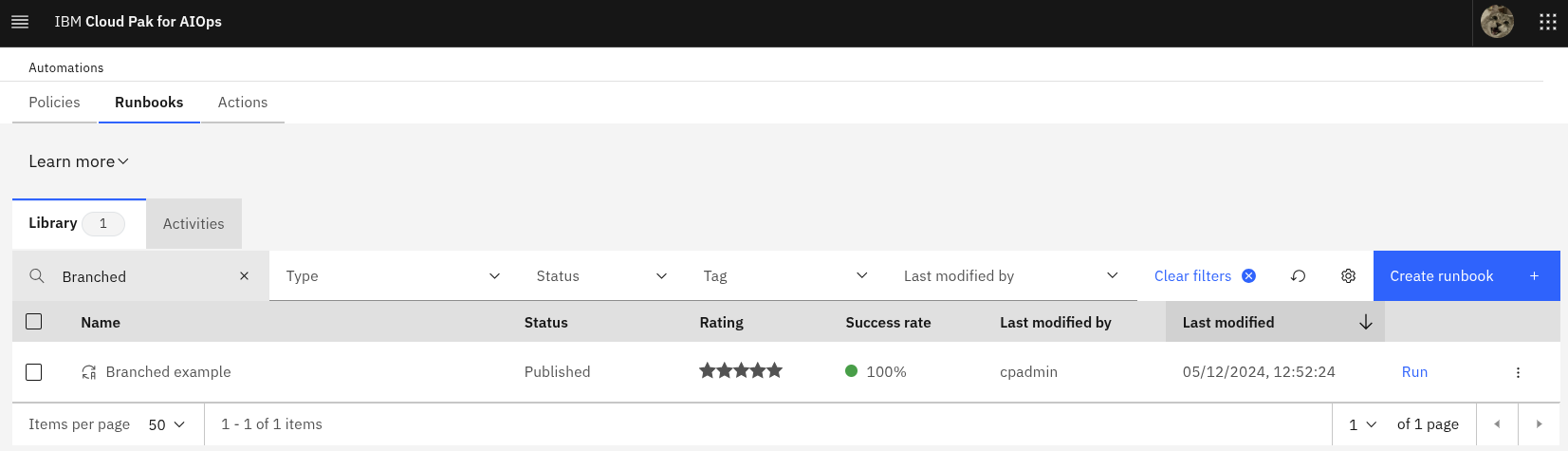Sort by Last modified column
This screenshot has width=1568, height=451.
1275,323
